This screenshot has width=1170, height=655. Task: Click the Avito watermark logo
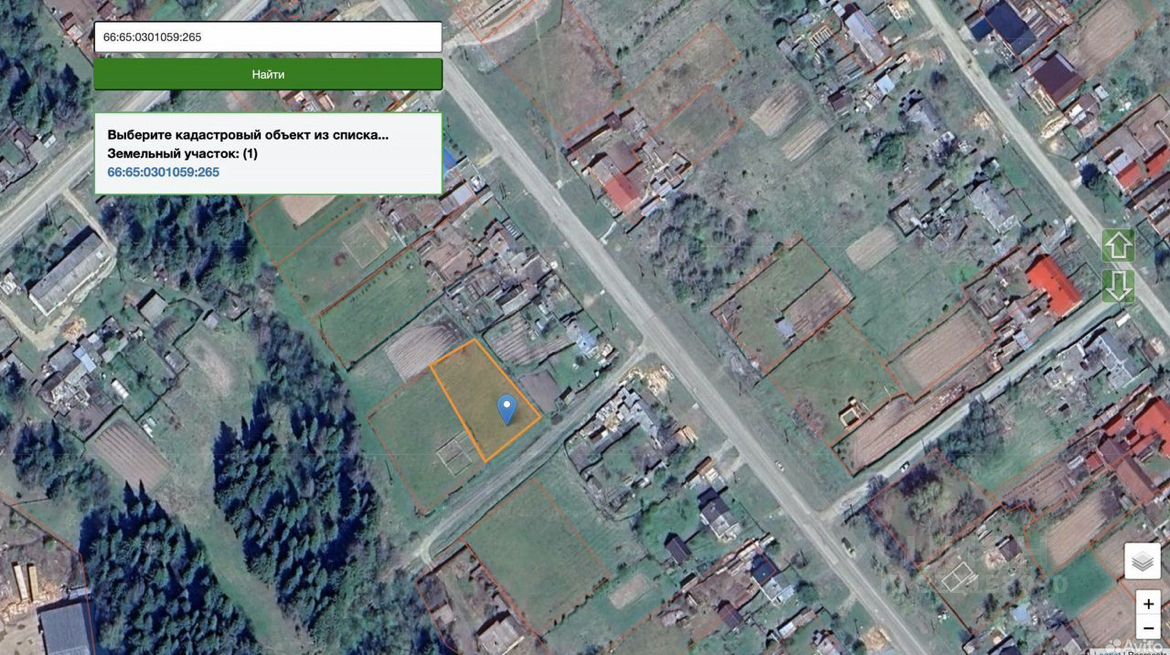1134,646
